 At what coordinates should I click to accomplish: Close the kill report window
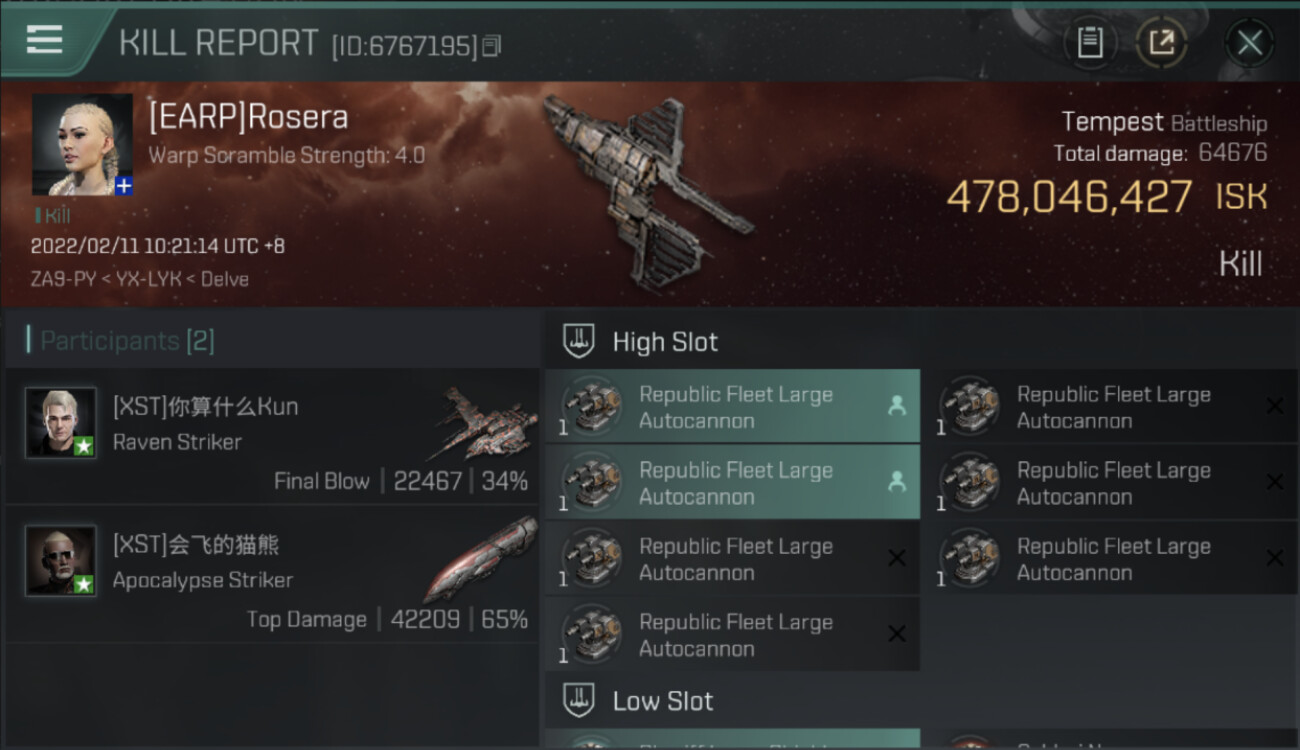click(x=1249, y=42)
